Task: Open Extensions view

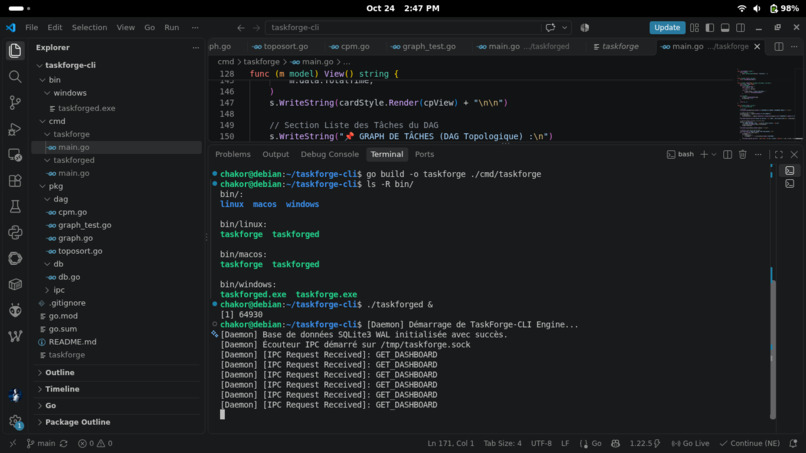Action: [15, 180]
